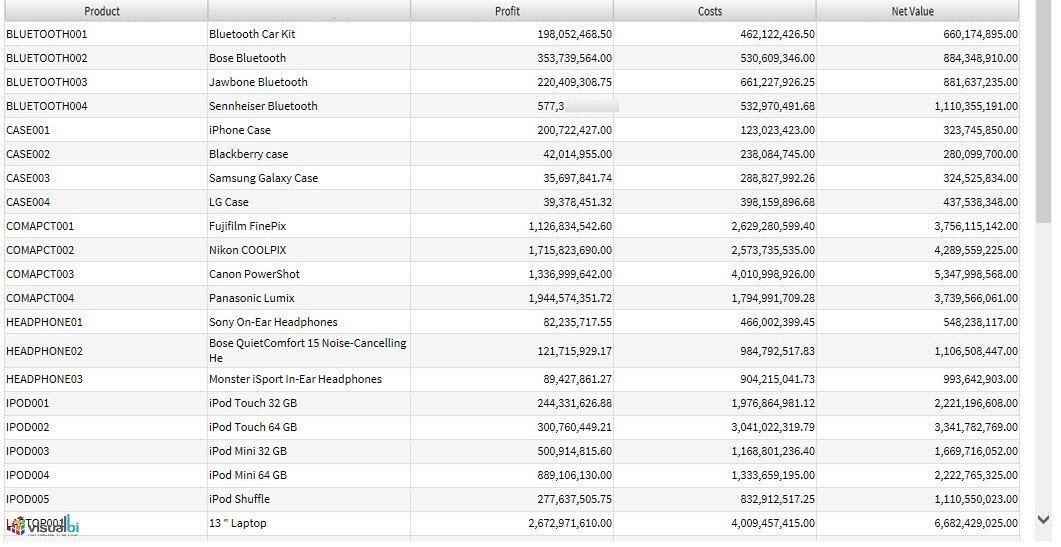Select the BLUETOOTH001 product cell

[x=46, y=34]
